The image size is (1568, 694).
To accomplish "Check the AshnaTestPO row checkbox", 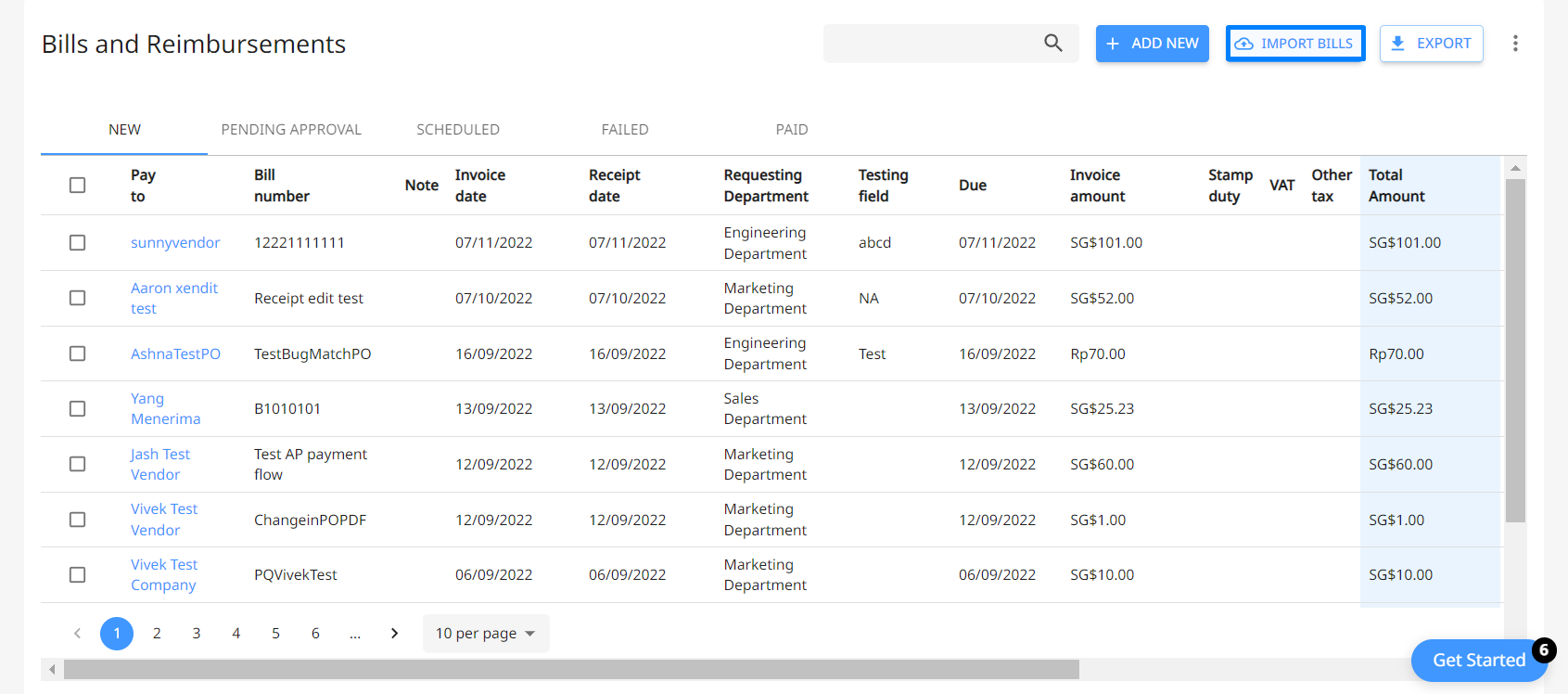I will tap(78, 353).
